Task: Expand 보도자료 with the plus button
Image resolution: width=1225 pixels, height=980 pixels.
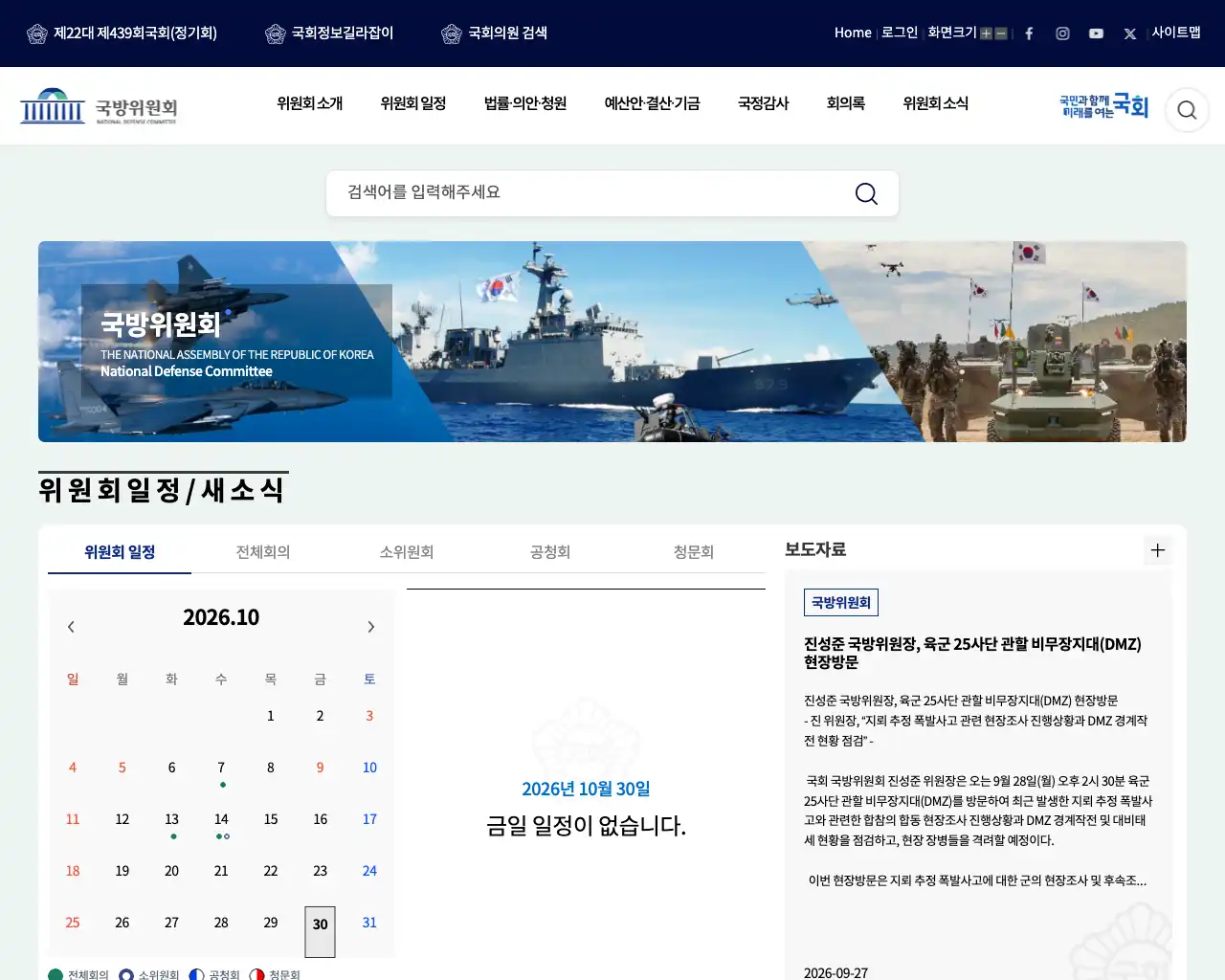Action: click(1158, 550)
